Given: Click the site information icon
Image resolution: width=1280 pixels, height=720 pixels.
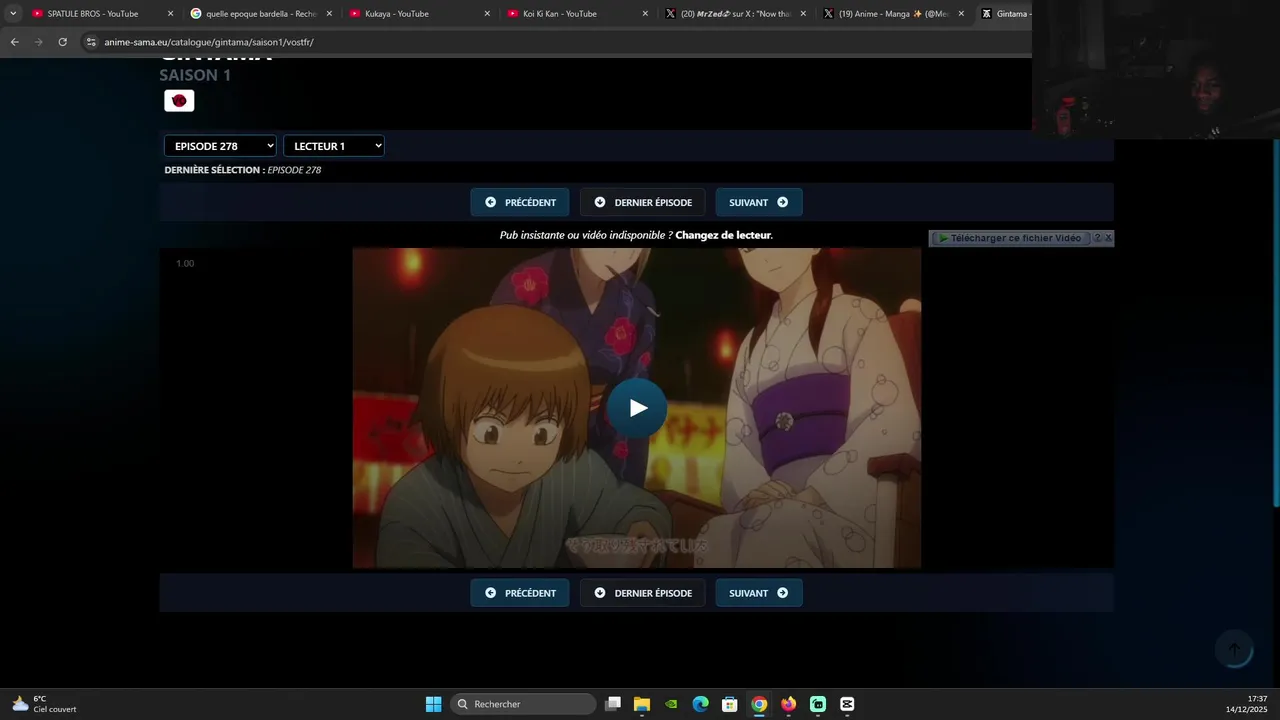Looking at the screenshot, I should [x=91, y=42].
